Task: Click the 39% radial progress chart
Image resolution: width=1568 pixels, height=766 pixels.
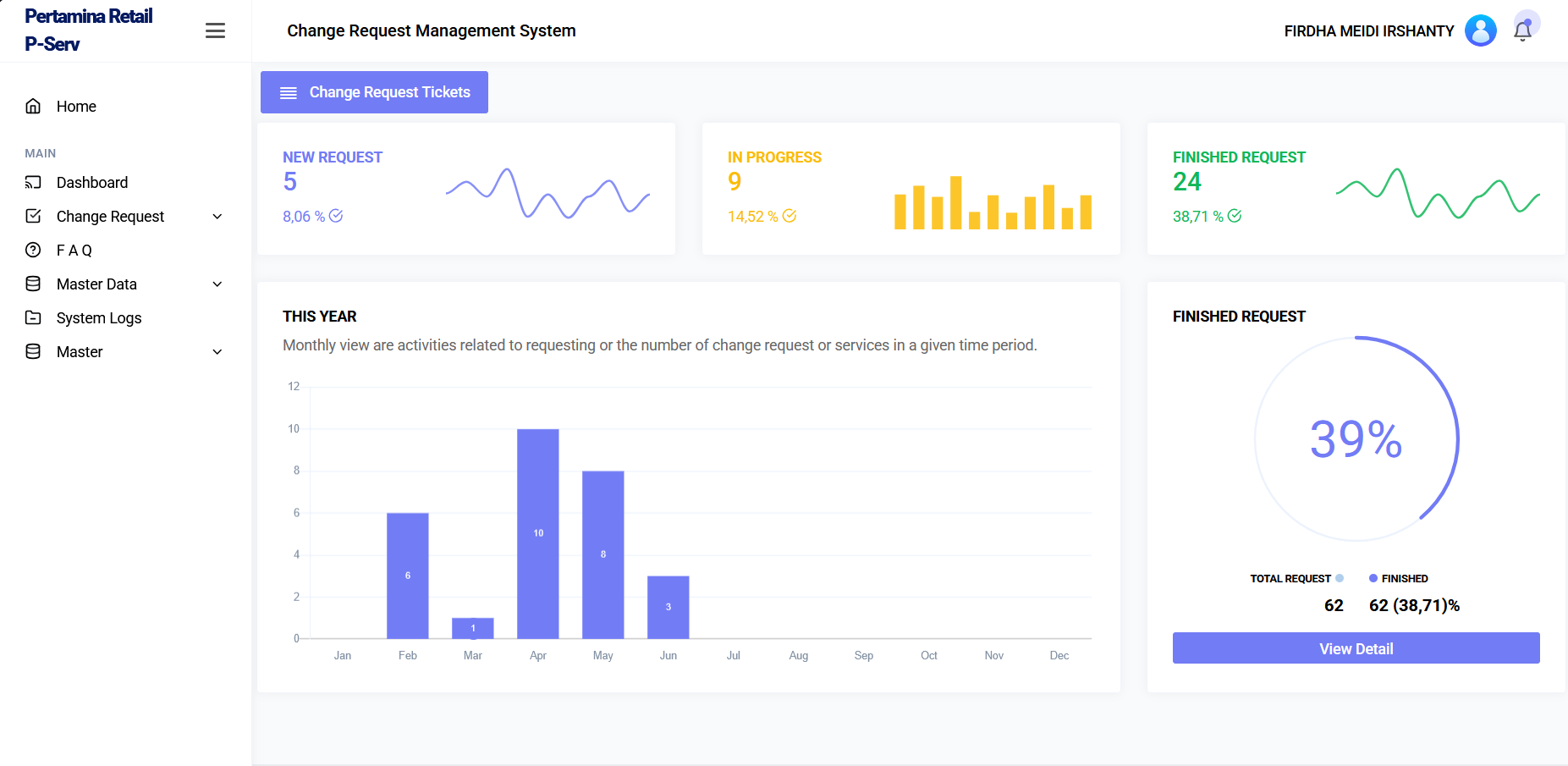Action: tap(1356, 439)
